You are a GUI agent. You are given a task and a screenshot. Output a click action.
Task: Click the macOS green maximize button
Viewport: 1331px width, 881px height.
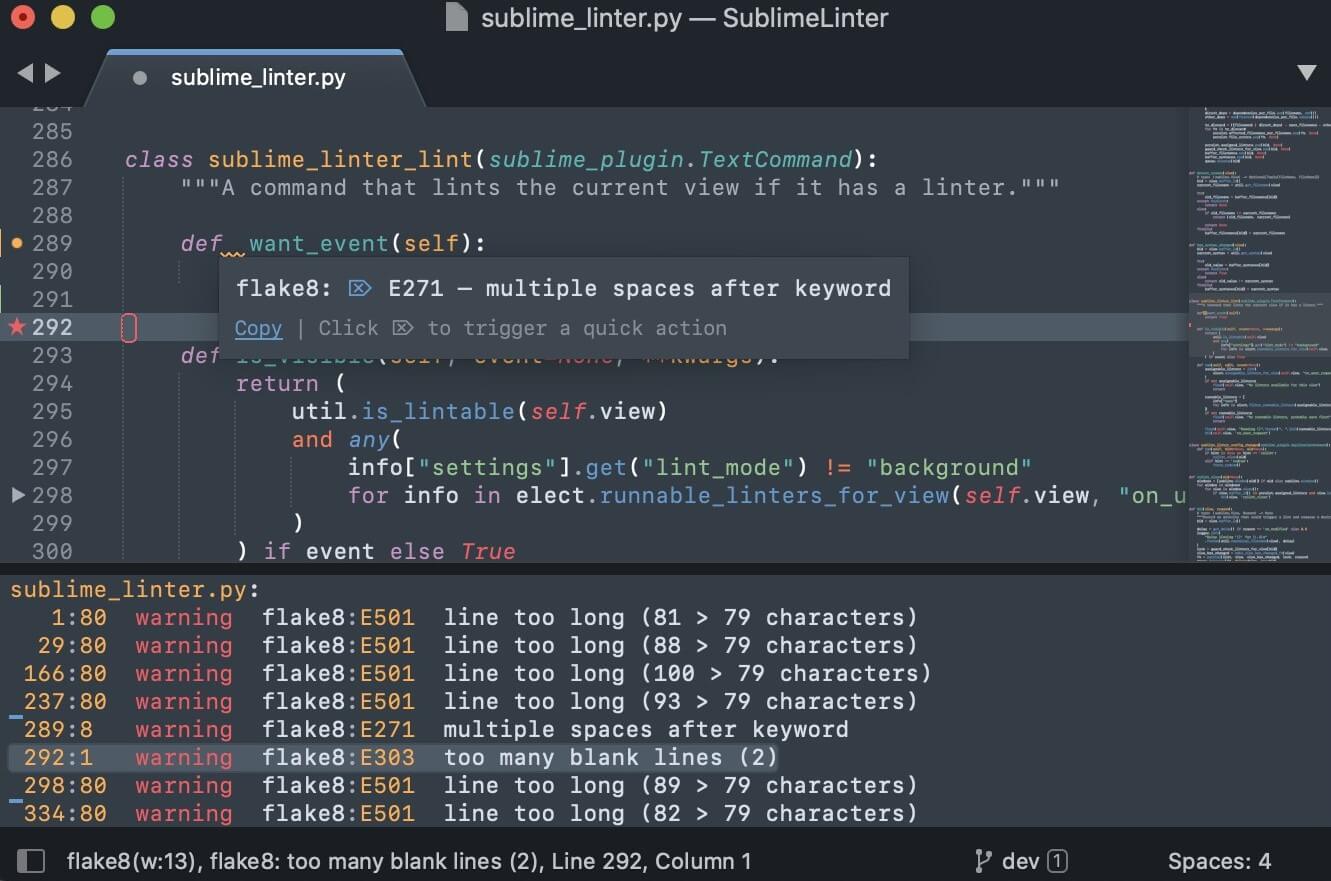pyautogui.click(x=102, y=17)
